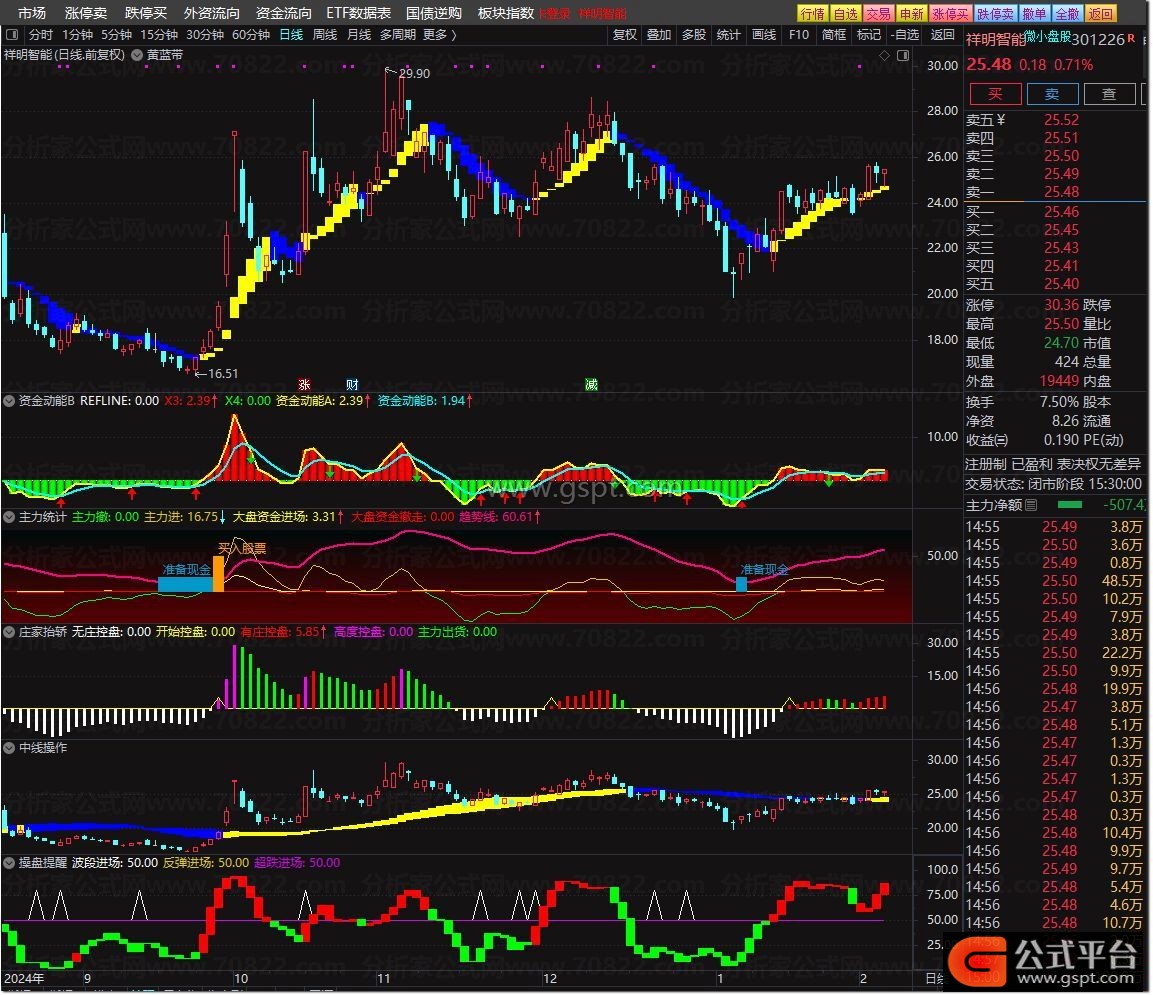Image resolution: width=1153 pixels, height=995 pixels.
Task: Click the 查 button
Action: (x=1109, y=93)
